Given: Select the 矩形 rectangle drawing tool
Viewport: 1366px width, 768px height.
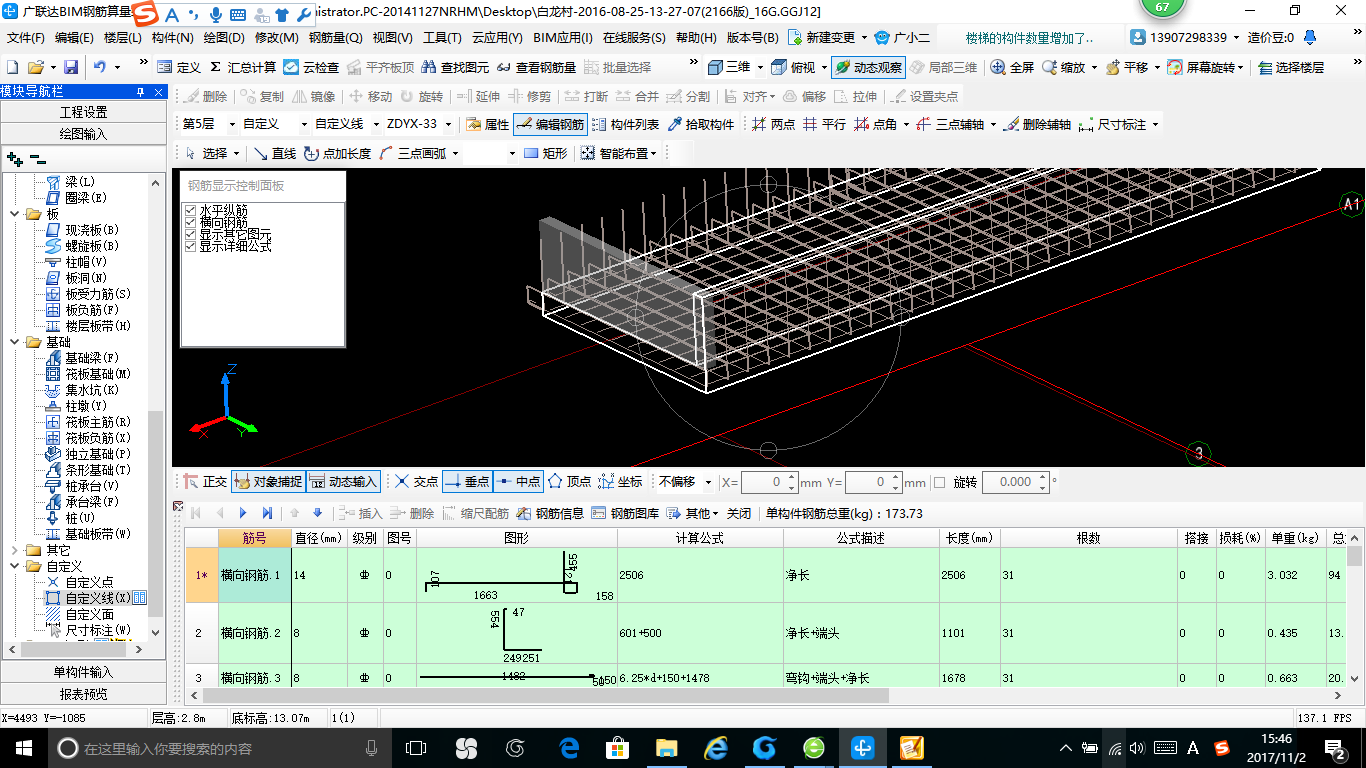Looking at the screenshot, I should click(x=545, y=153).
